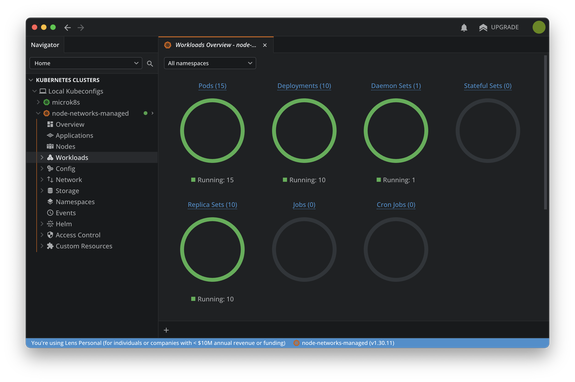Screen dimensions: 575x382
Task: Click the notifications bell icon
Action: tap(464, 27)
